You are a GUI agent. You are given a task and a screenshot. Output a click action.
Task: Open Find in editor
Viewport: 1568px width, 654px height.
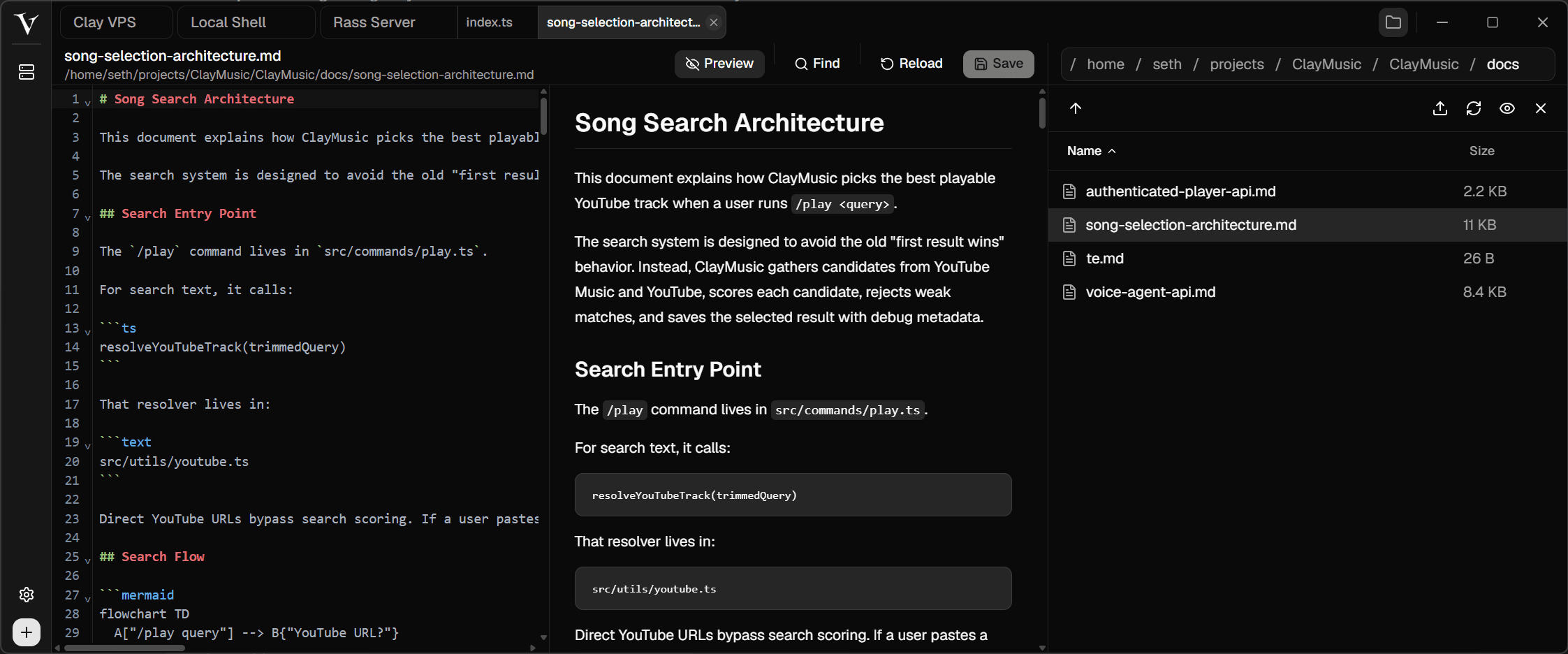(817, 64)
